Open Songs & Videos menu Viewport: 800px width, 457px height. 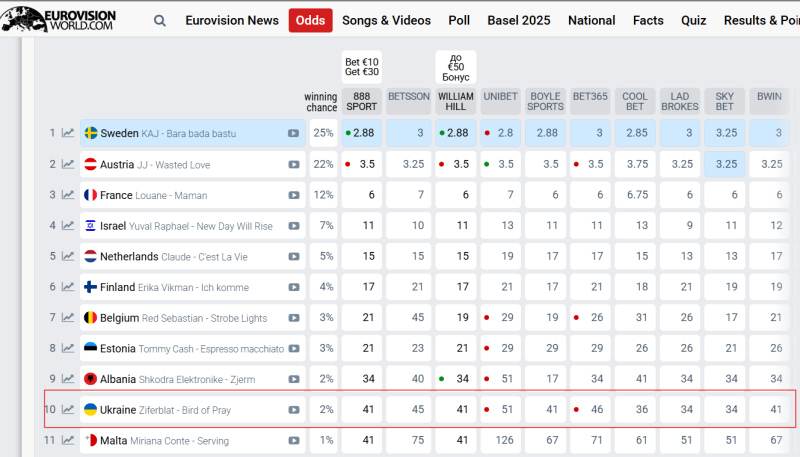pos(386,20)
